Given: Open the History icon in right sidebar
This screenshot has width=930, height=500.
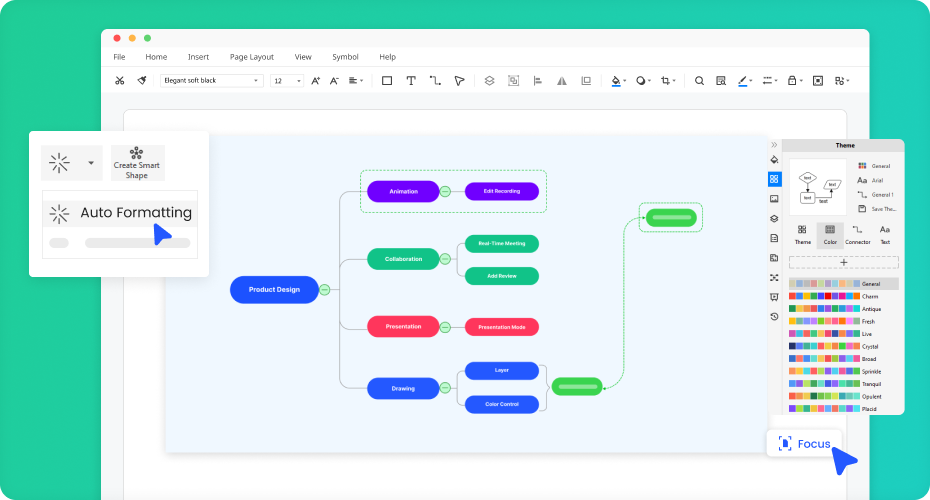Looking at the screenshot, I should point(774,316).
